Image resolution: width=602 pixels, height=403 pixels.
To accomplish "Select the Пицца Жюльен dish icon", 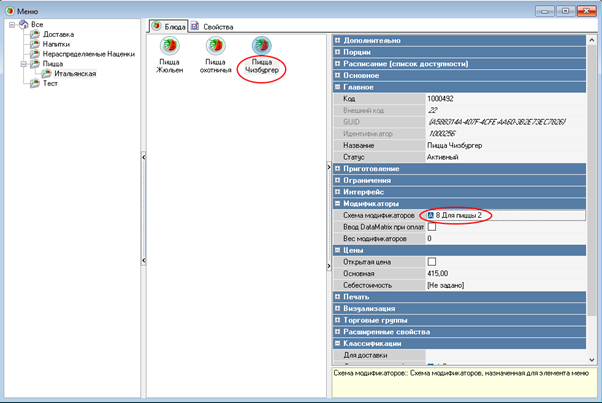I will (169, 47).
